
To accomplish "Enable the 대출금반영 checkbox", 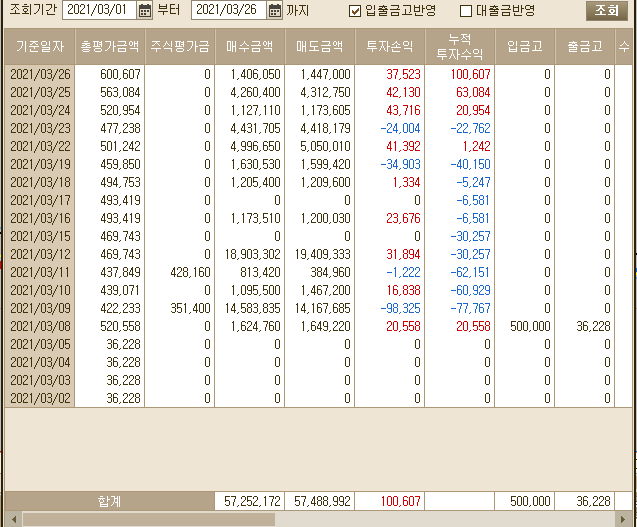I will coord(466,11).
